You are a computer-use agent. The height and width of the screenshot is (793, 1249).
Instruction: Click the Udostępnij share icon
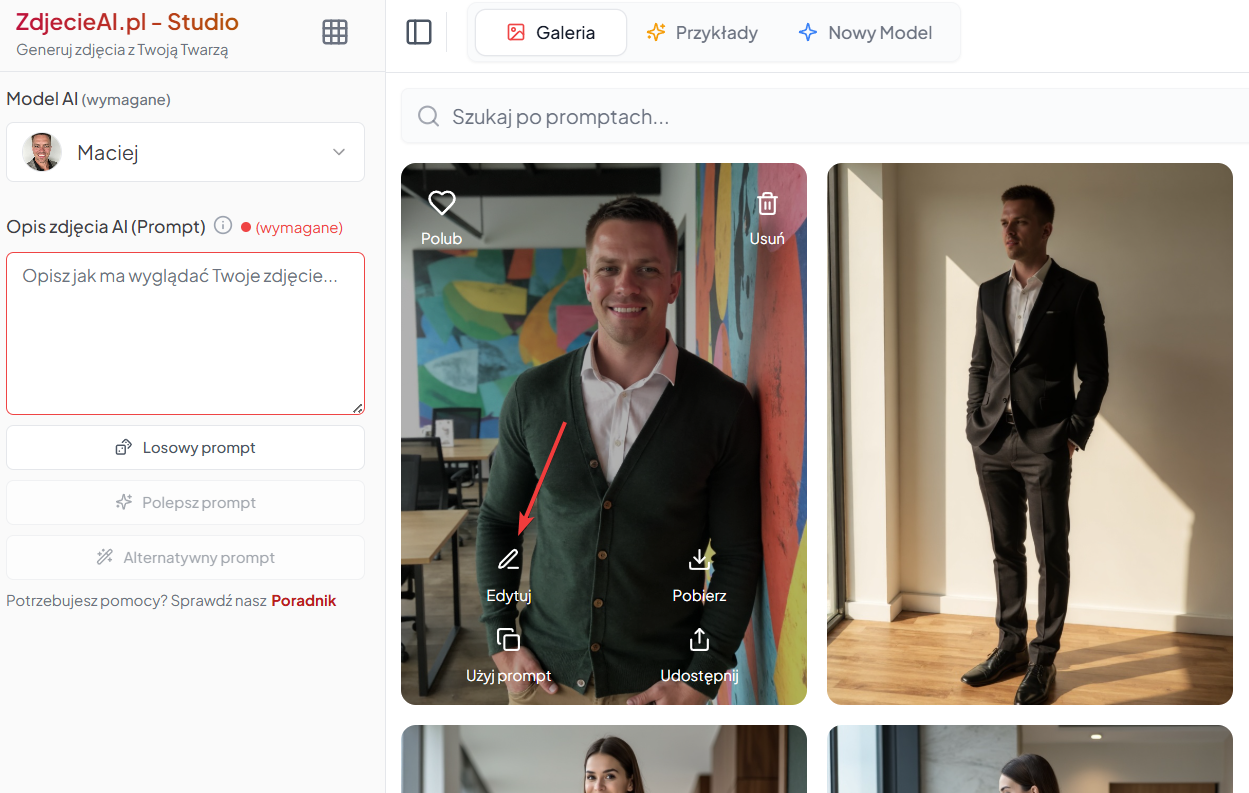point(699,640)
